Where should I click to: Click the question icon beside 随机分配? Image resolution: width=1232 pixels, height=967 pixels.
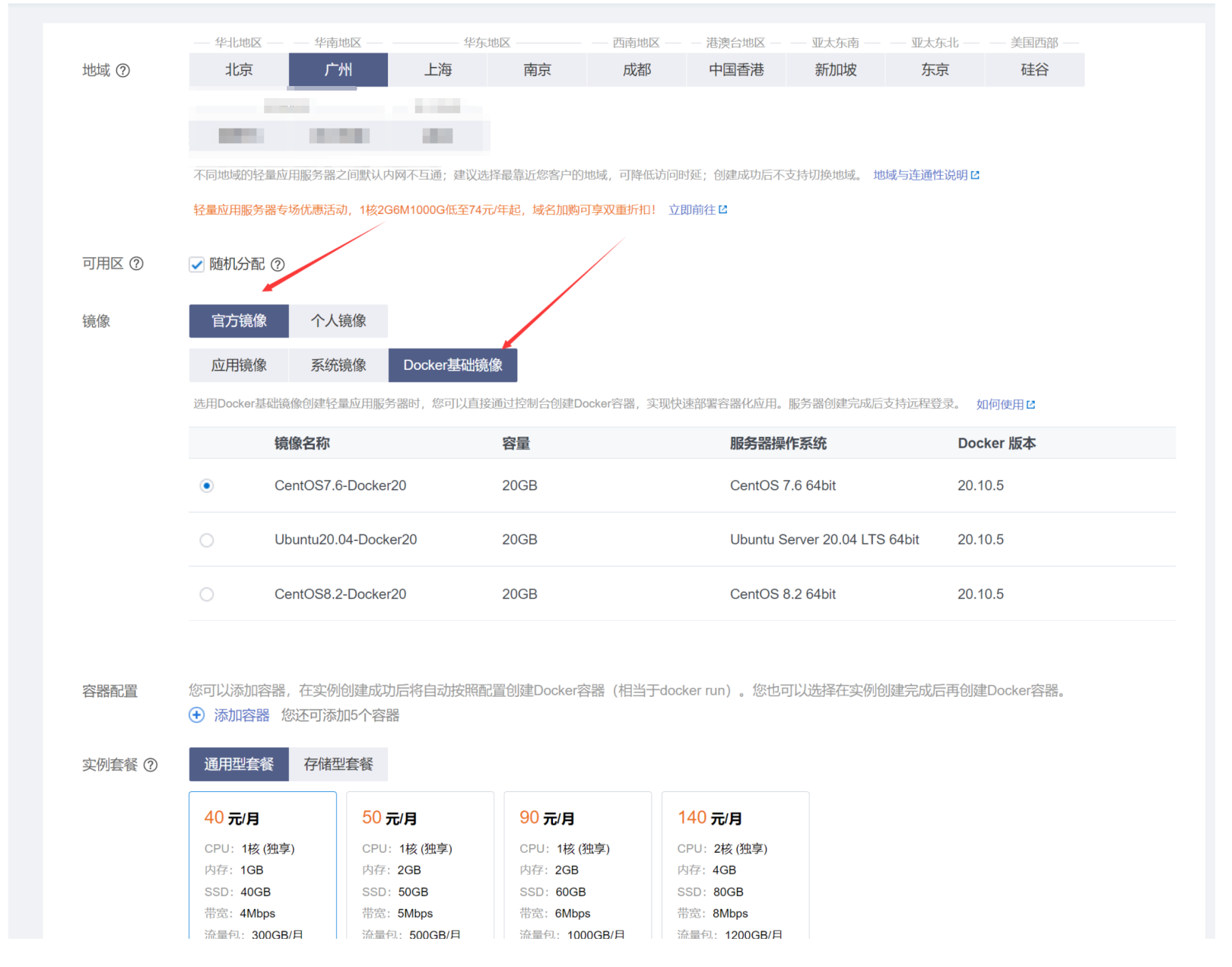pos(278,264)
